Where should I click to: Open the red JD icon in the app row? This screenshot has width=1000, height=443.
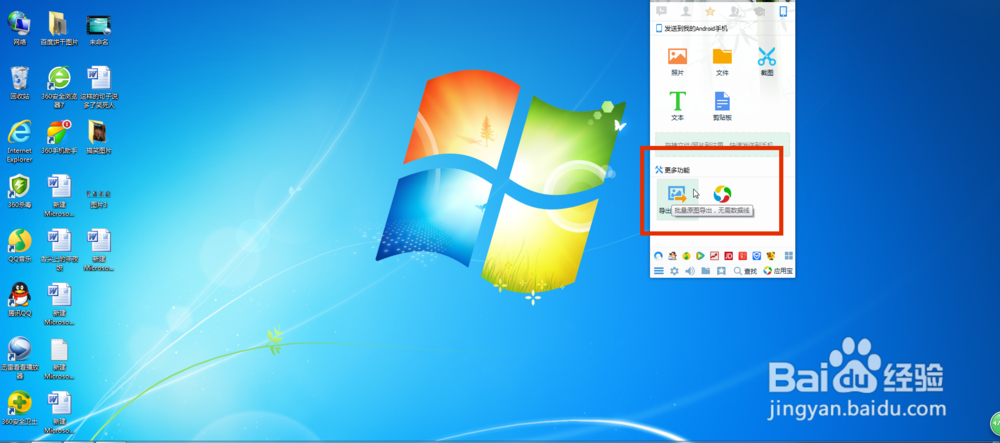(728, 256)
